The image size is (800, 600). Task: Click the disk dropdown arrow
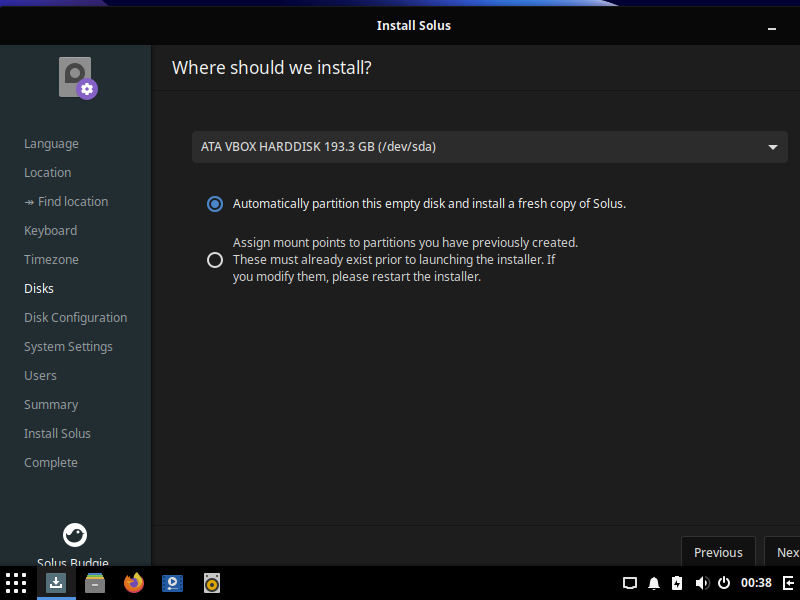point(772,147)
